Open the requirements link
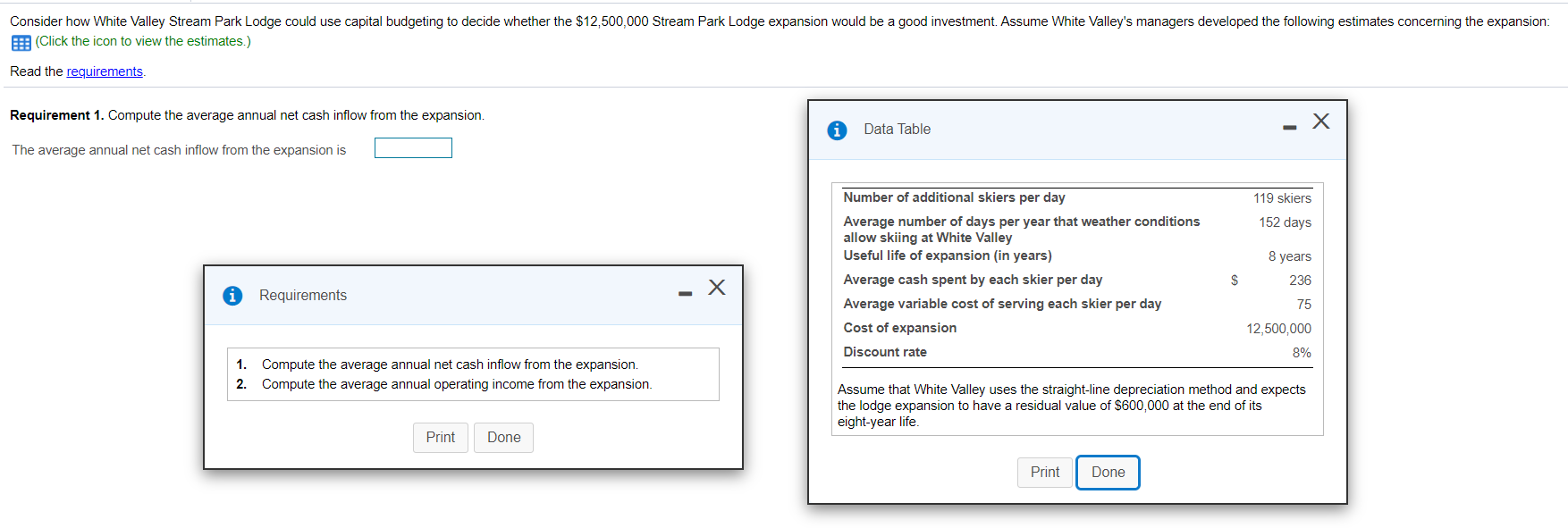 pyautogui.click(x=105, y=71)
